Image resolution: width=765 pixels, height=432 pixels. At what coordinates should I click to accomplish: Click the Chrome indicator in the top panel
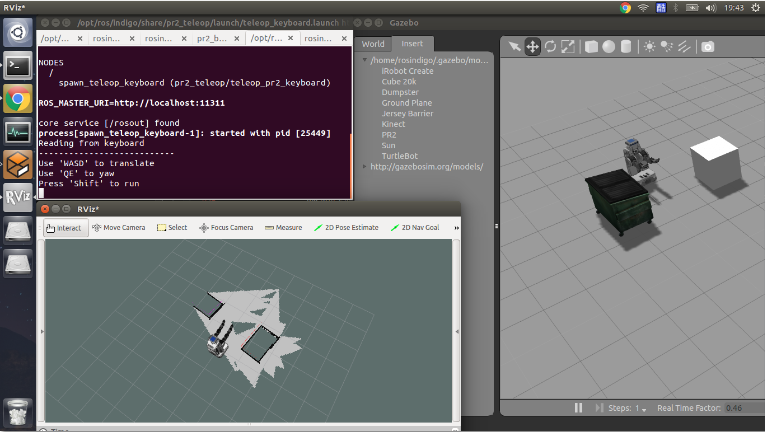625,7
